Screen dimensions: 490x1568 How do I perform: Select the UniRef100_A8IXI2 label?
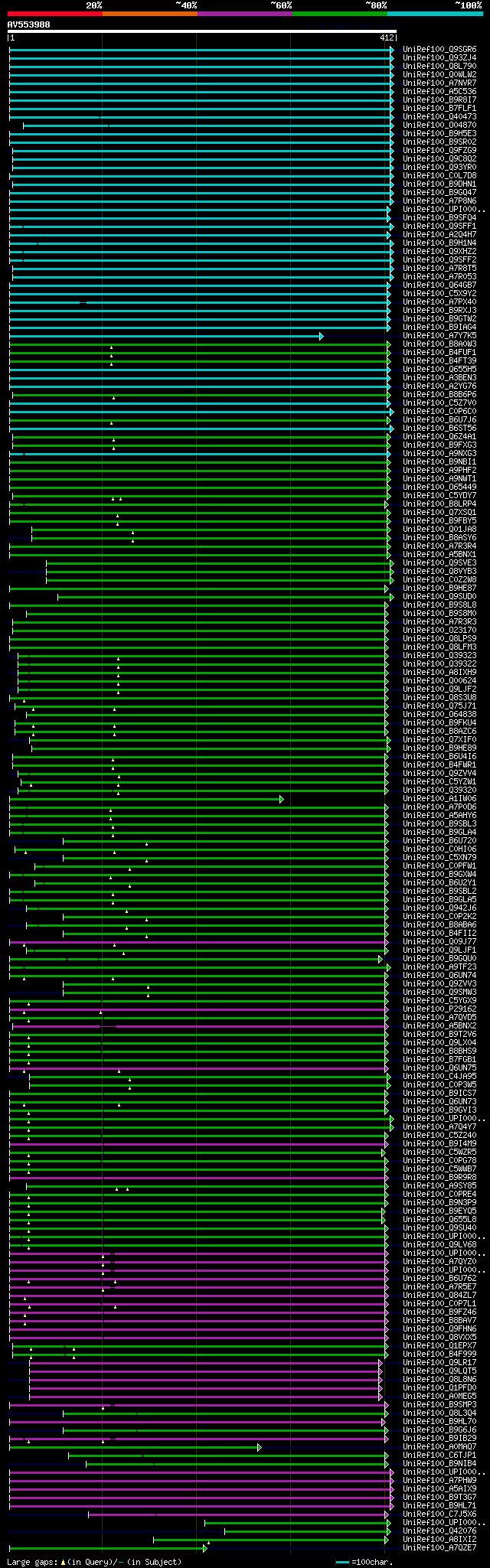point(439,1539)
